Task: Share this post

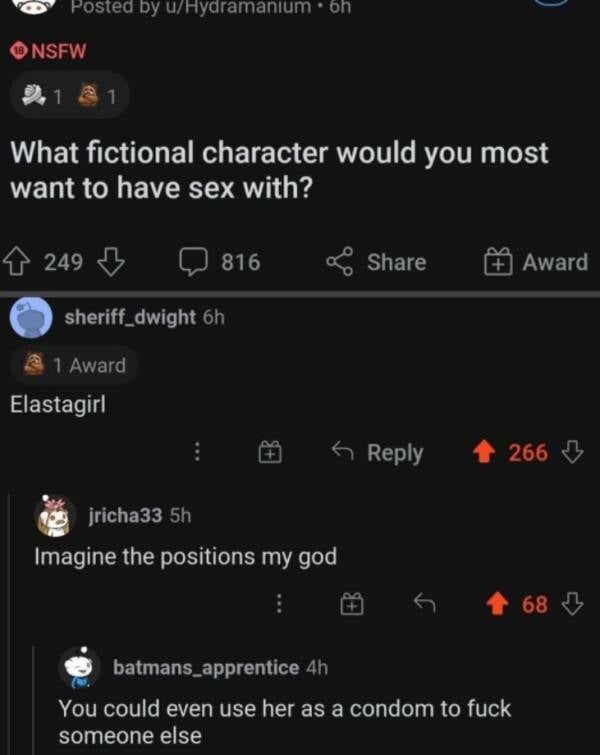Action: point(377,263)
